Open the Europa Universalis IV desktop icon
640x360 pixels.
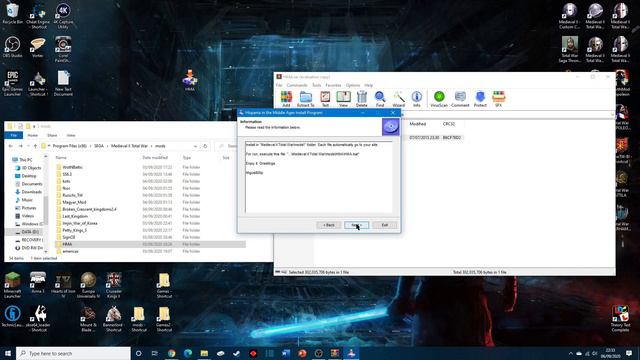(x=88, y=285)
